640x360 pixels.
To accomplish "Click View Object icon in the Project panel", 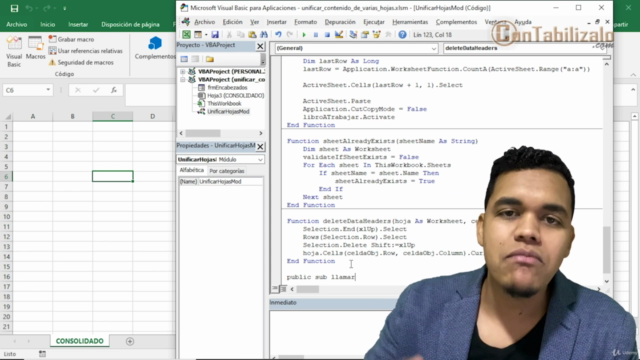I will (x=195, y=59).
